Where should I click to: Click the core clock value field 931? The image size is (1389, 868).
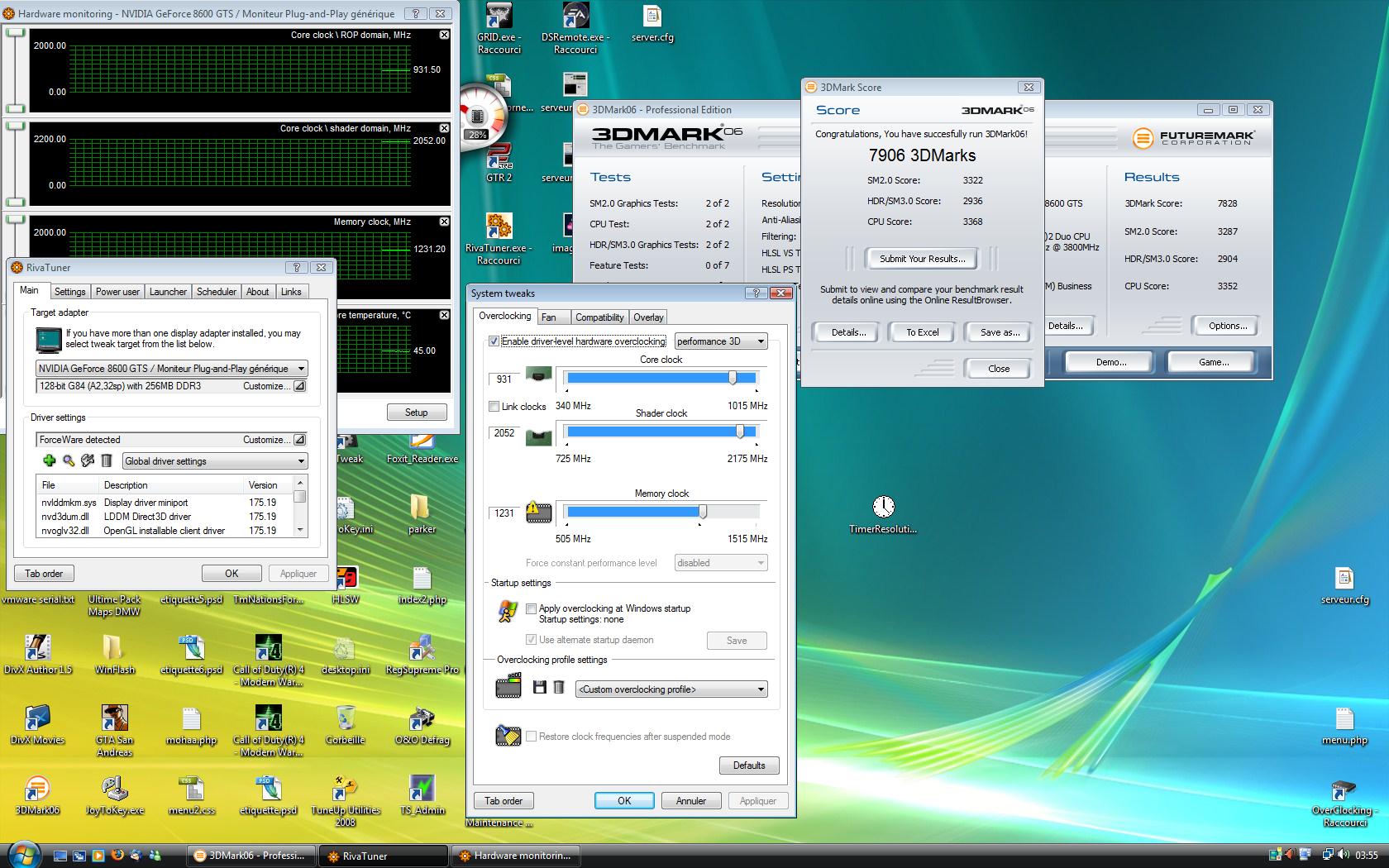[504, 379]
